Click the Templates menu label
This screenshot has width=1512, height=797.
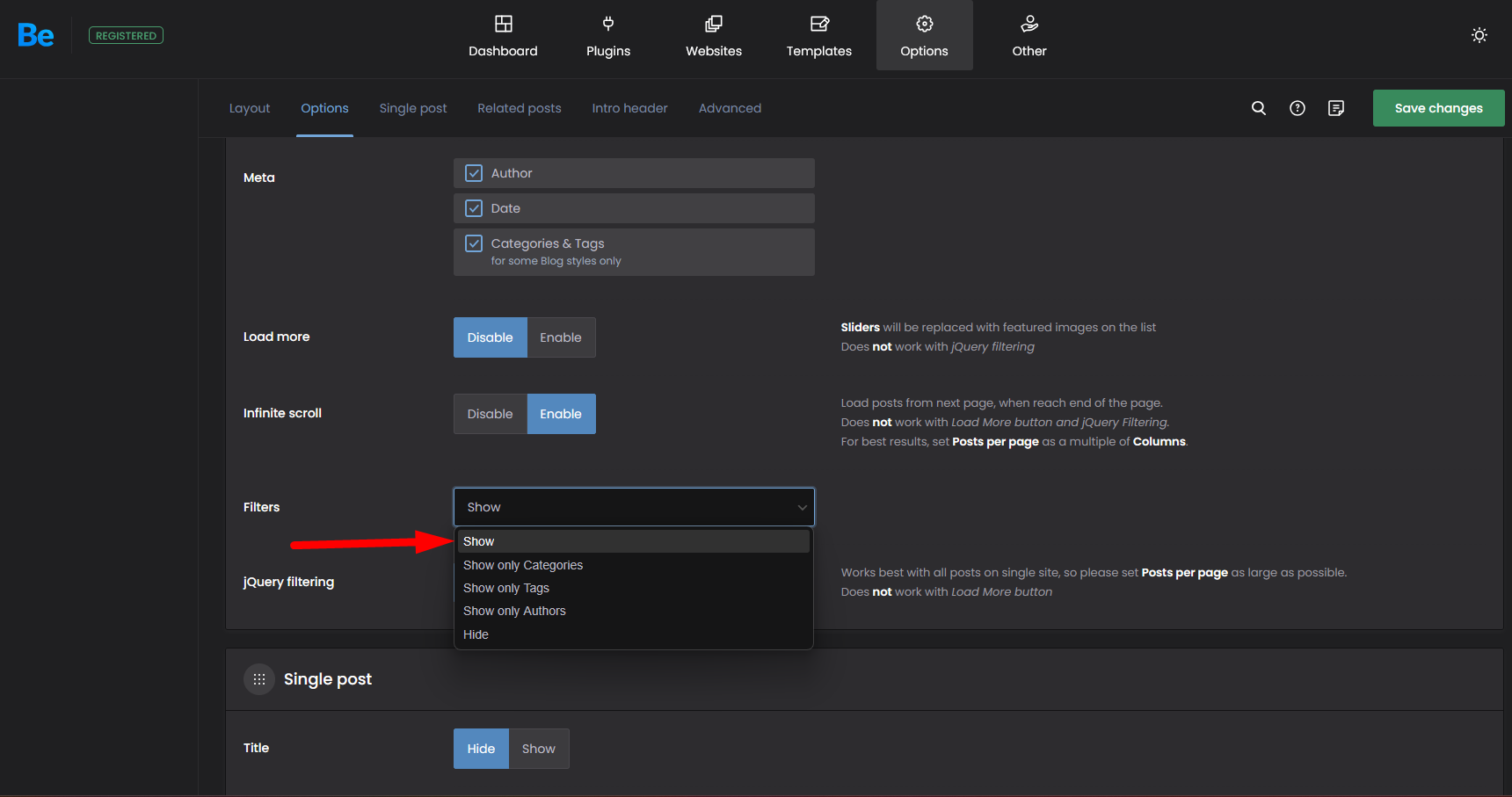click(x=819, y=51)
